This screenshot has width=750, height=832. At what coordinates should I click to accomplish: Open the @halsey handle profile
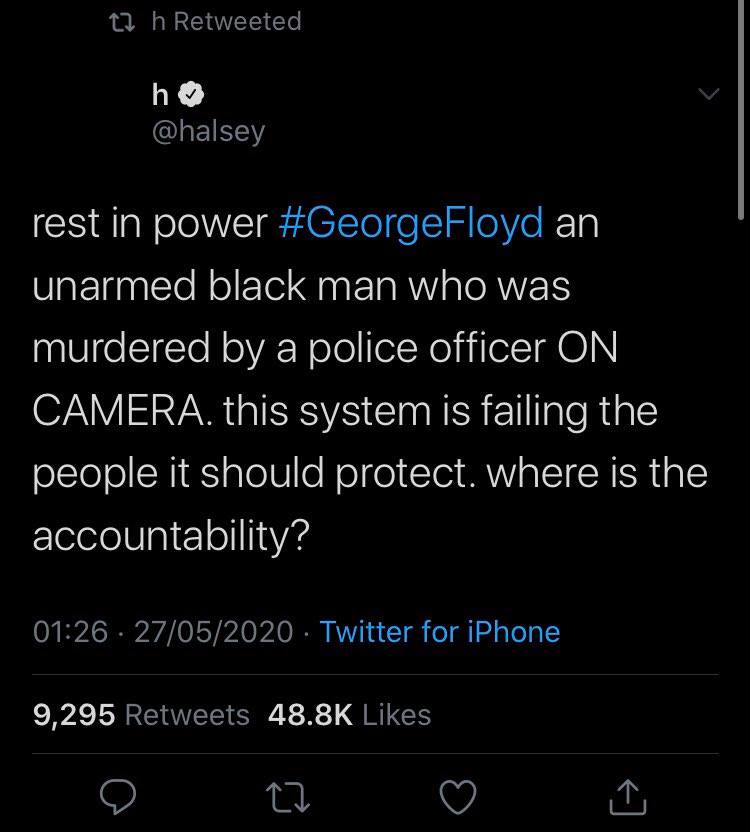[x=207, y=131]
